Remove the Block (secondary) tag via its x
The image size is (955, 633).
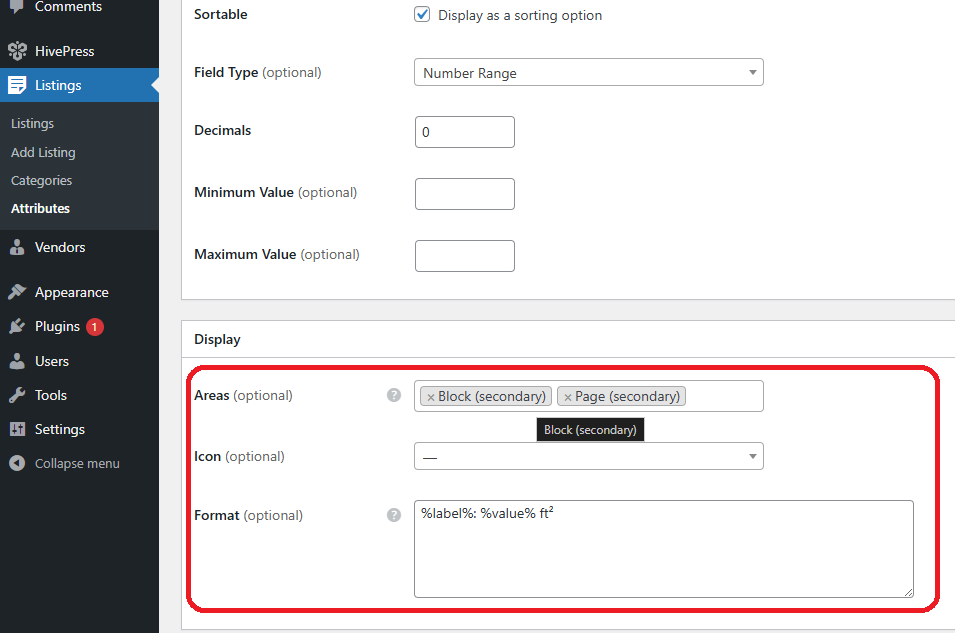(431, 397)
